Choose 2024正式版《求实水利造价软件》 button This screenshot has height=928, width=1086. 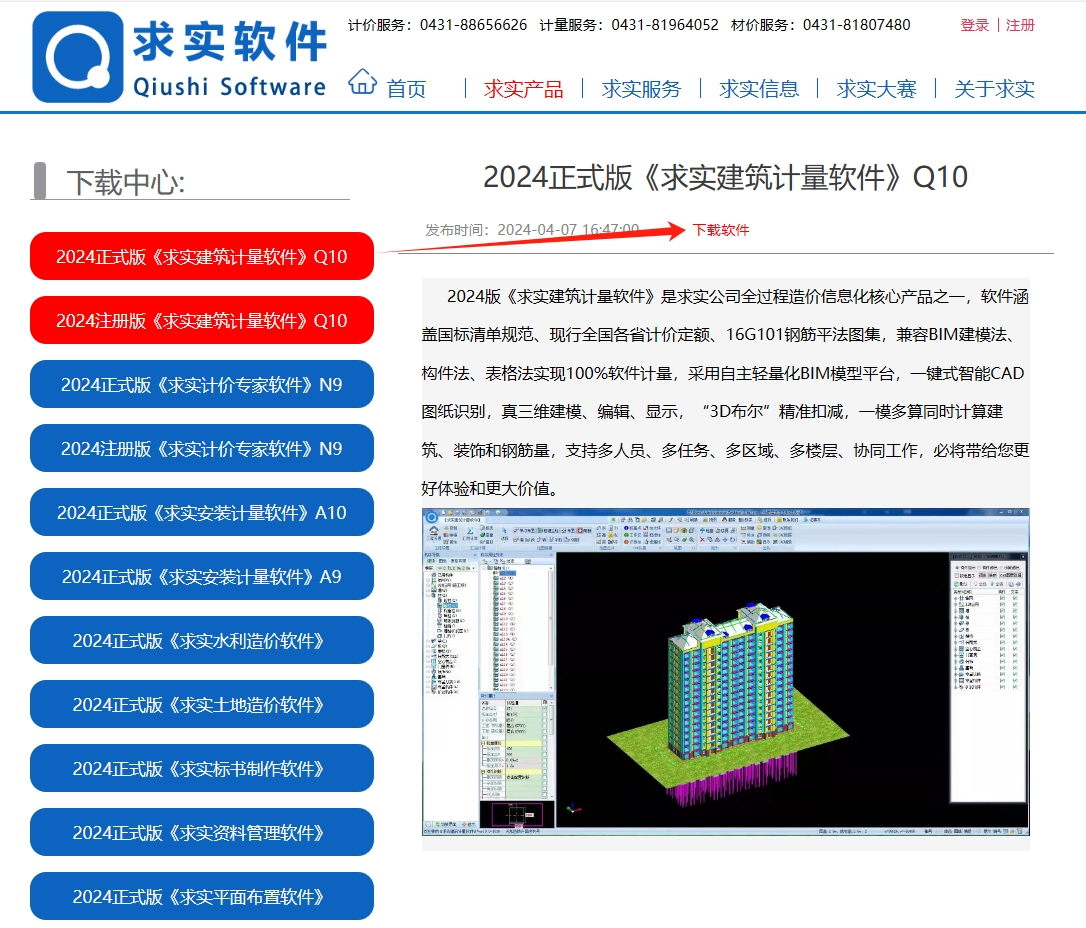[202, 641]
